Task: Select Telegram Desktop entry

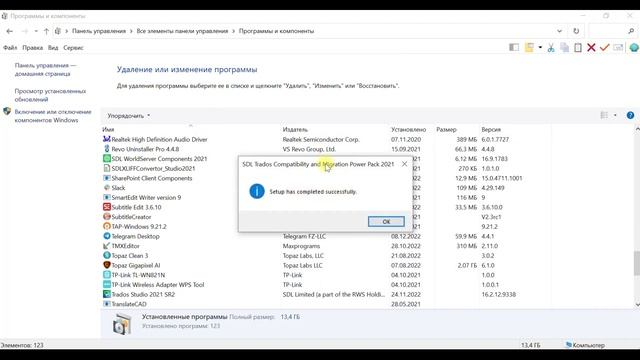Action: [x=135, y=236]
